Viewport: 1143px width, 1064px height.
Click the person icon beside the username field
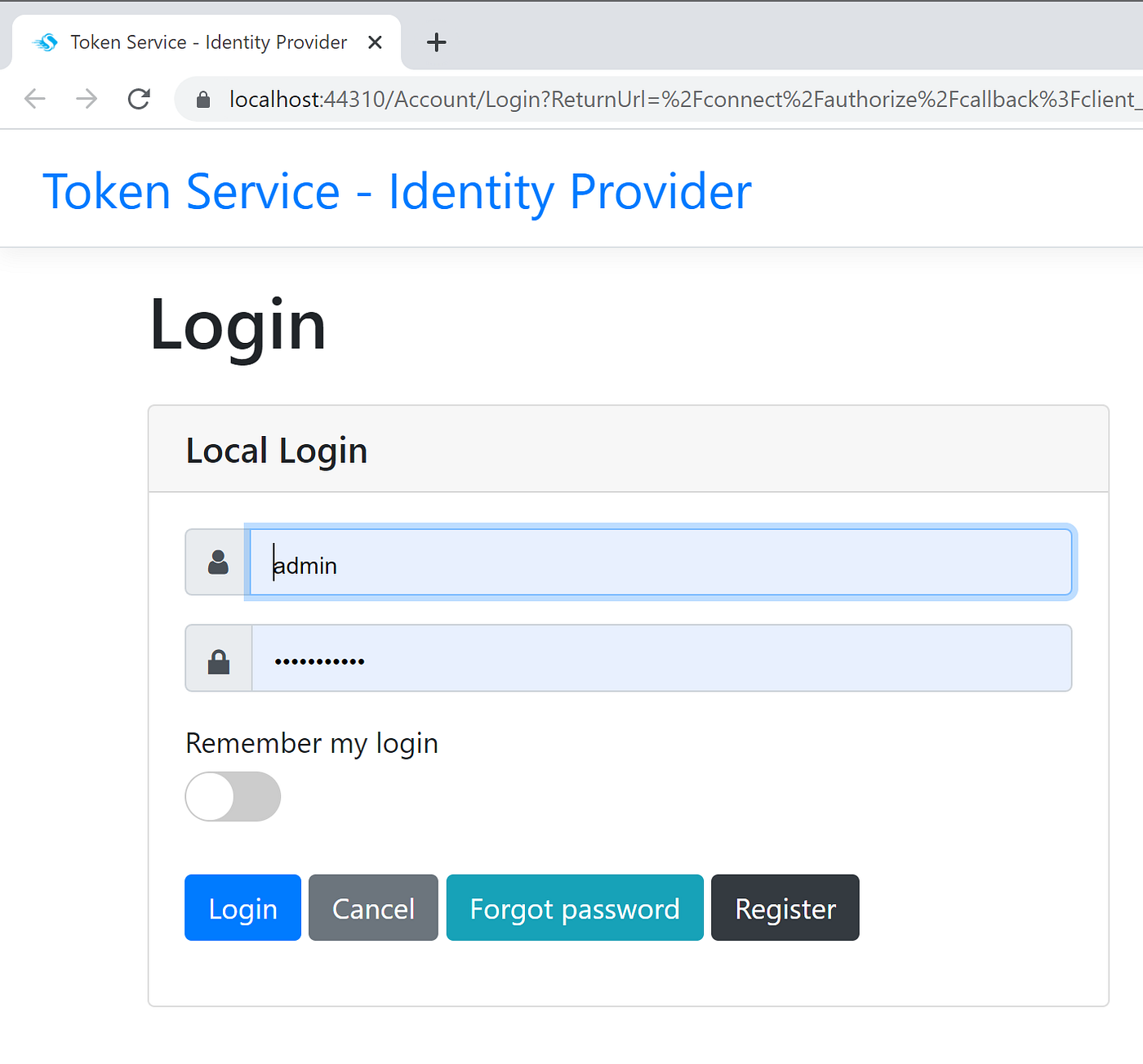pos(217,562)
